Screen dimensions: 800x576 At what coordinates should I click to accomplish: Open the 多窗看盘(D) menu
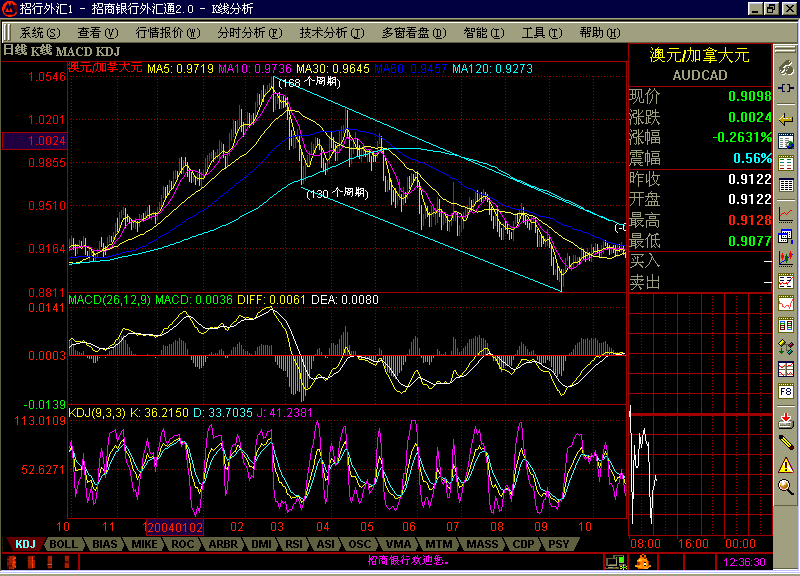click(x=414, y=33)
